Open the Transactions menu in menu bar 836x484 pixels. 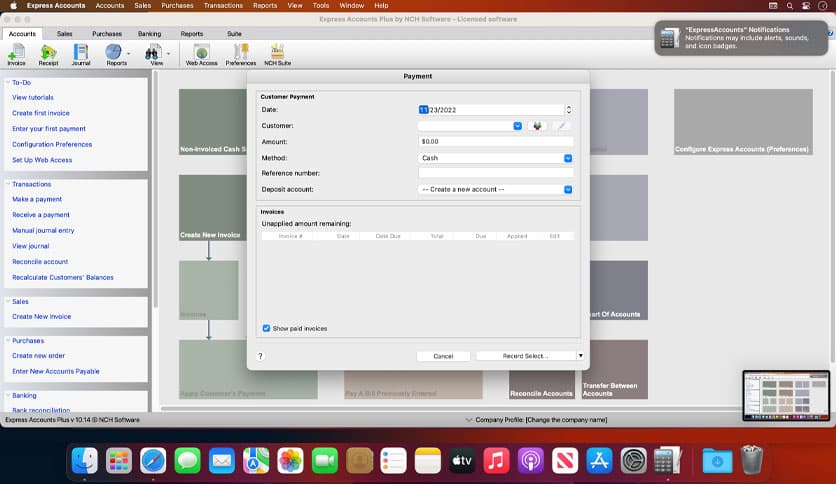pos(222,6)
